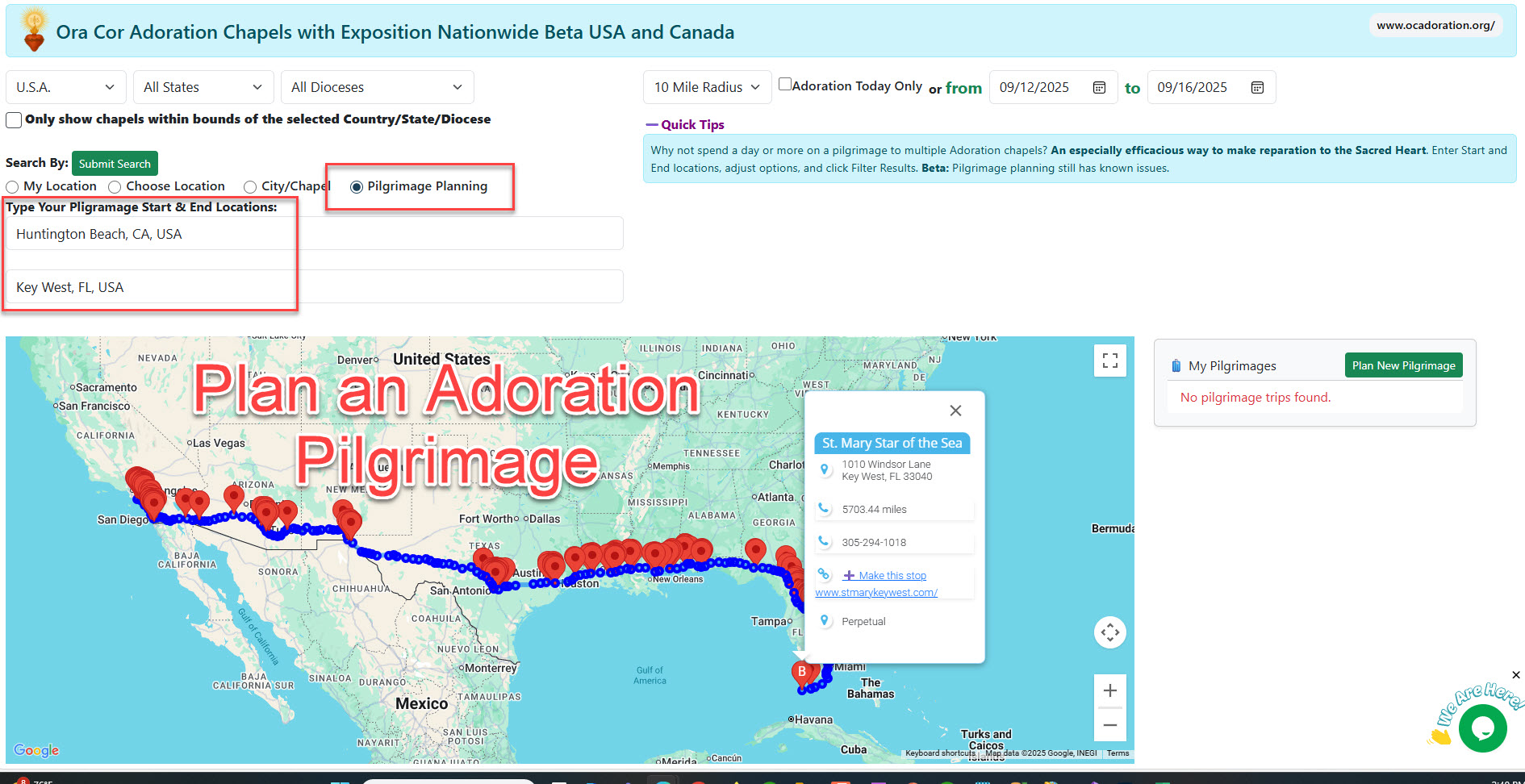The image size is (1525, 784).
Task: Open the green chat widget bubble
Action: tap(1482, 728)
